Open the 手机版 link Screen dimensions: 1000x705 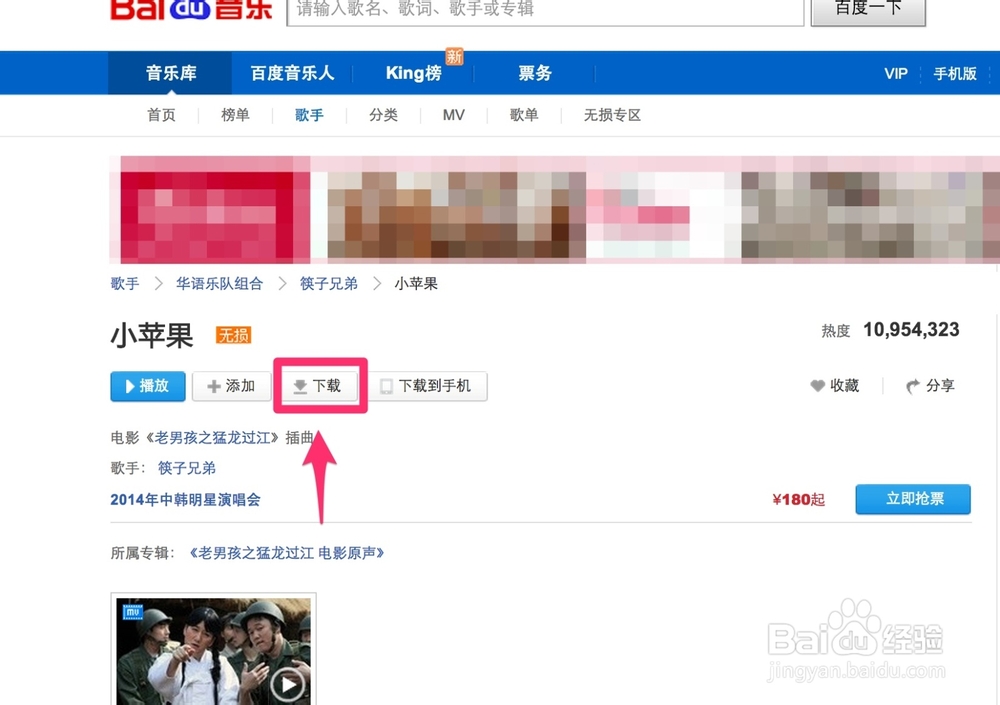(x=955, y=73)
